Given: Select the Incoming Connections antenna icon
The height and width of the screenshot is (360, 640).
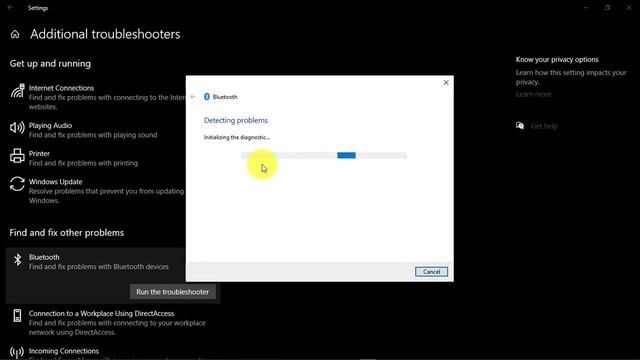Looking at the screenshot, I should coord(17,352).
